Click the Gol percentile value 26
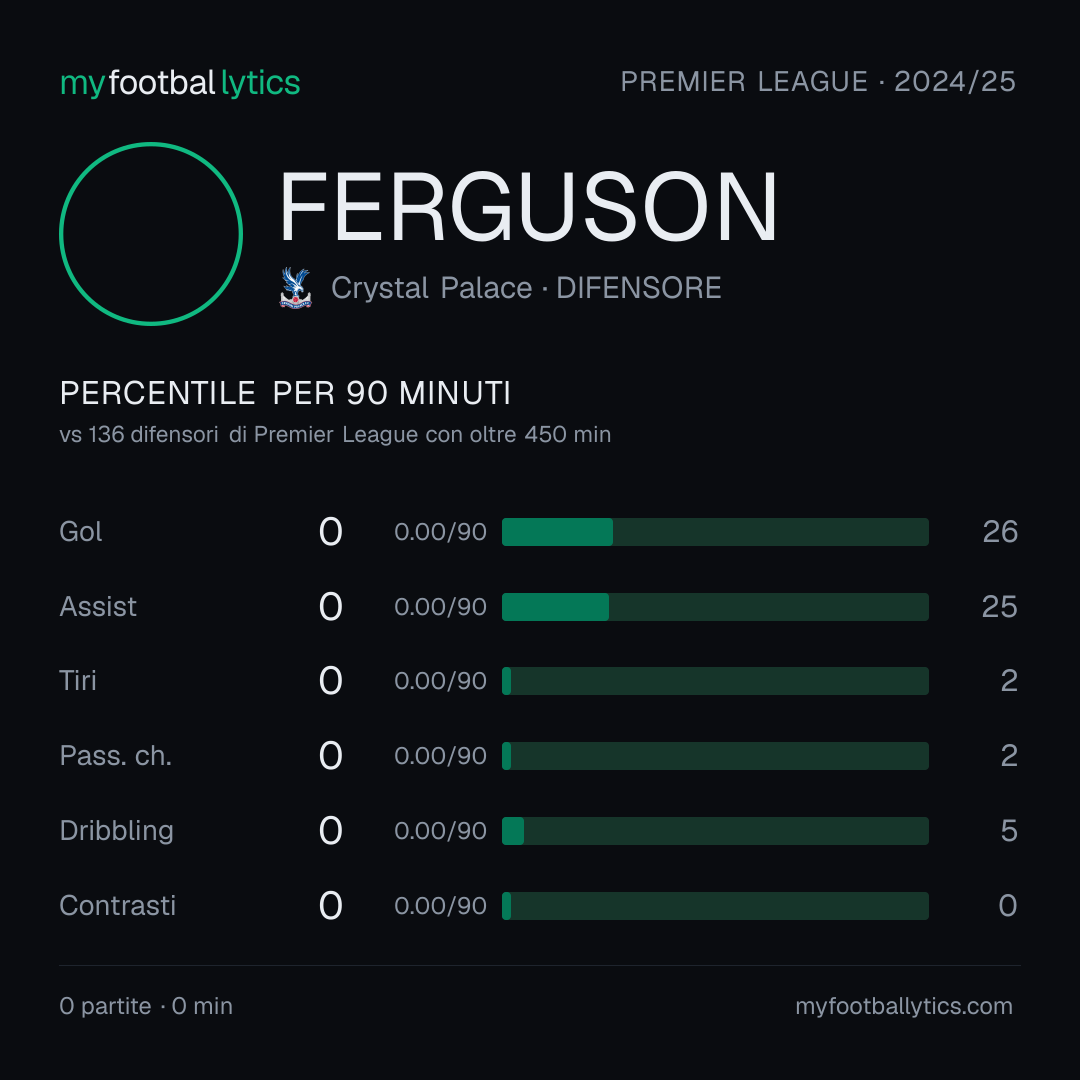1080x1080 pixels. point(1000,532)
